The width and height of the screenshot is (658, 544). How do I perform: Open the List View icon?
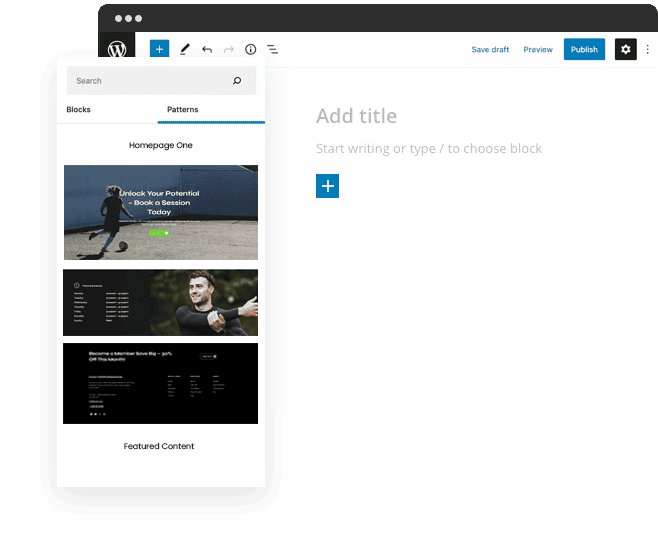(272, 49)
